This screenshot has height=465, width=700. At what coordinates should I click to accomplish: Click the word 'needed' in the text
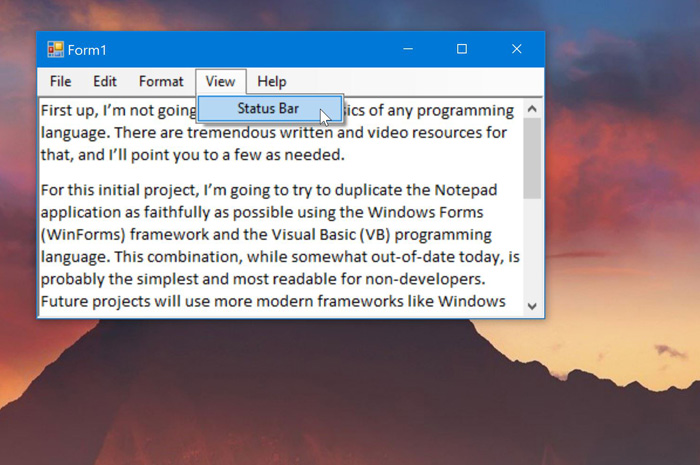[312, 155]
